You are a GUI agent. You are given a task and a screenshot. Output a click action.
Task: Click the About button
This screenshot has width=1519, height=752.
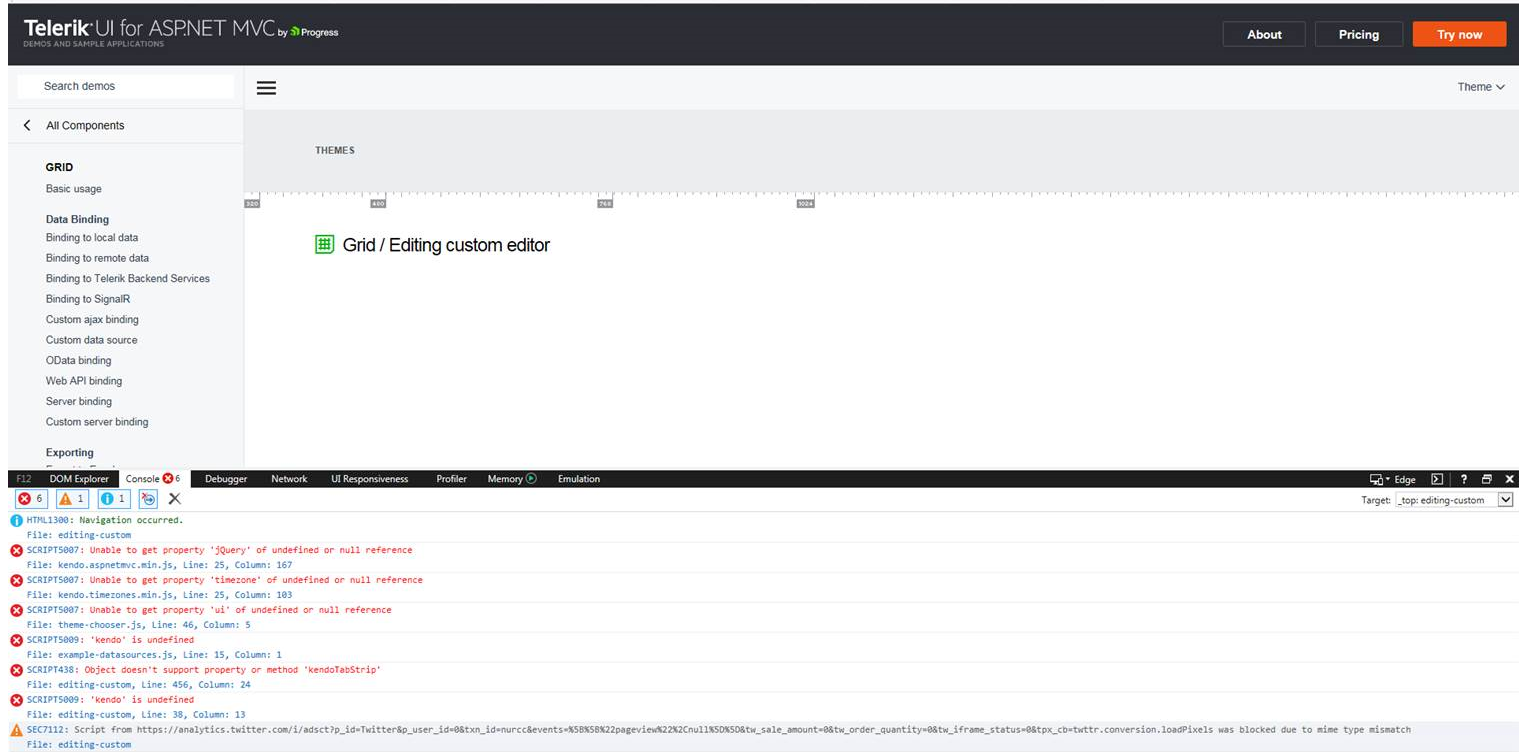[1264, 34]
